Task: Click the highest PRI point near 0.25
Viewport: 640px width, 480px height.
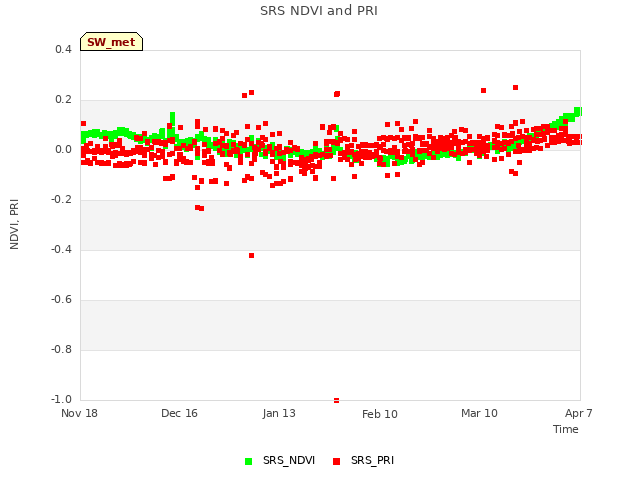Action: tap(516, 88)
